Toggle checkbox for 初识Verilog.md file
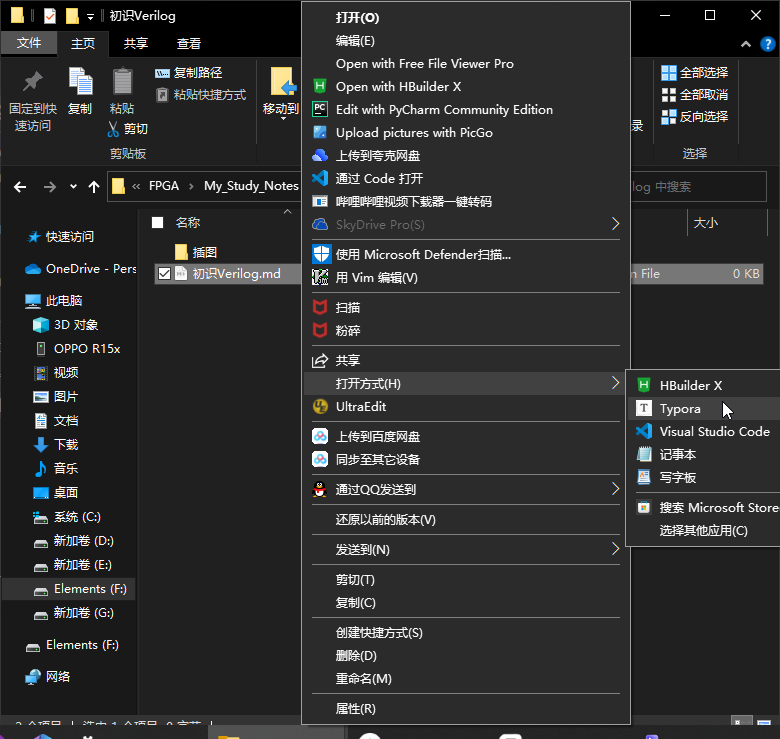Screen dimensions: 780x739 click(x=164, y=274)
